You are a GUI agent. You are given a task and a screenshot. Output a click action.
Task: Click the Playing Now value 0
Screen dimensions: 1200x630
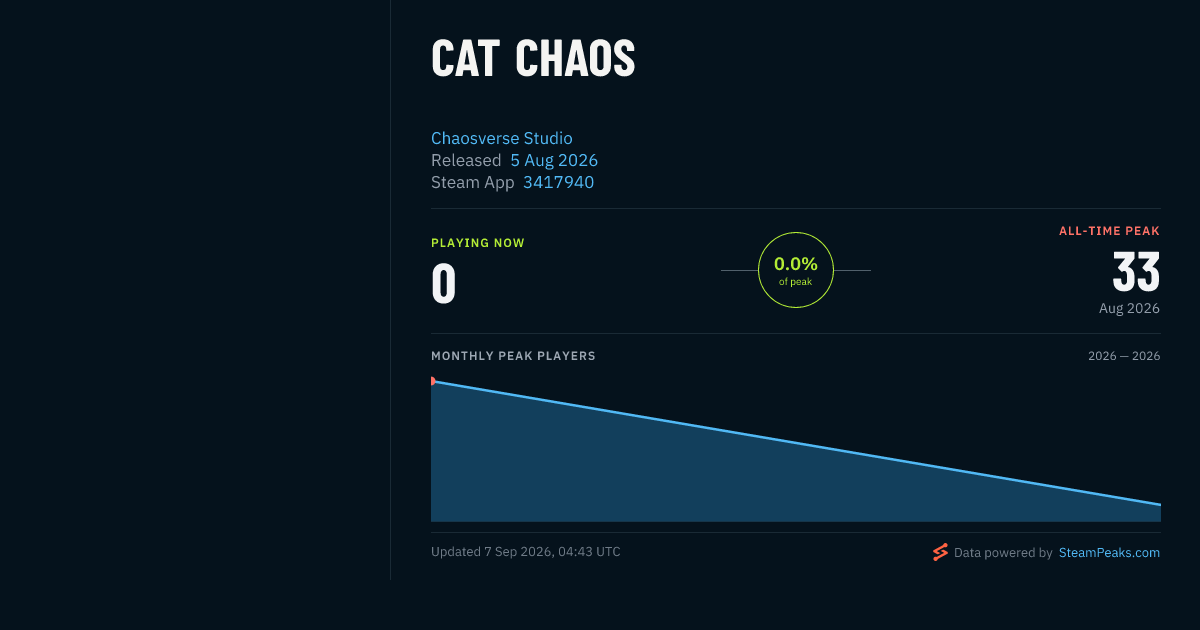tap(444, 284)
